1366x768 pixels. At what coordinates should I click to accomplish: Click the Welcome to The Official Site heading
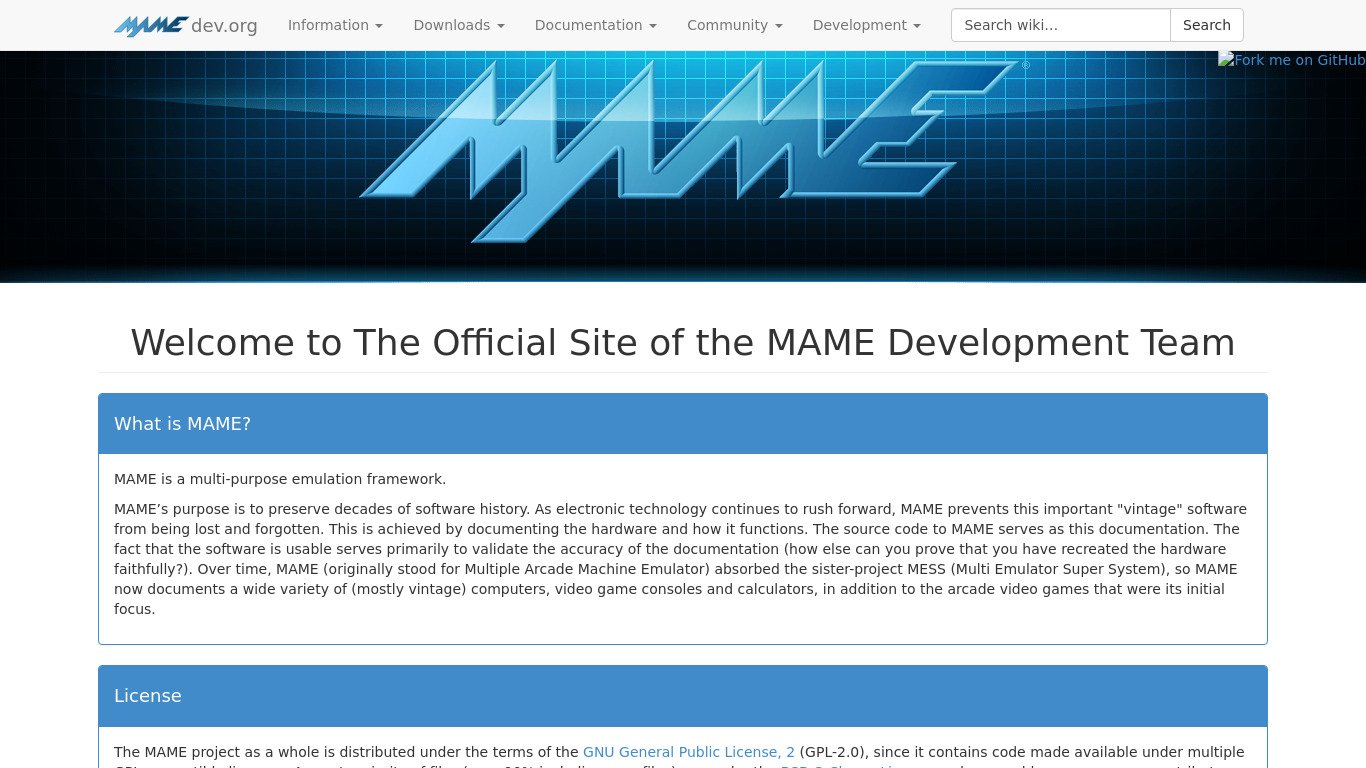tap(683, 342)
